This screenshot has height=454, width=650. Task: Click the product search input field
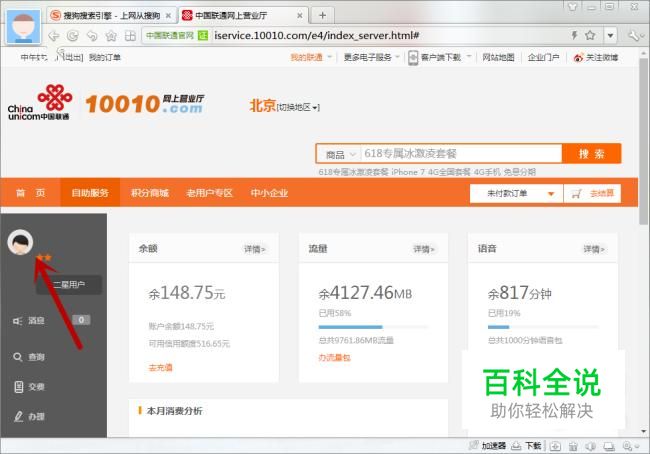461,154
